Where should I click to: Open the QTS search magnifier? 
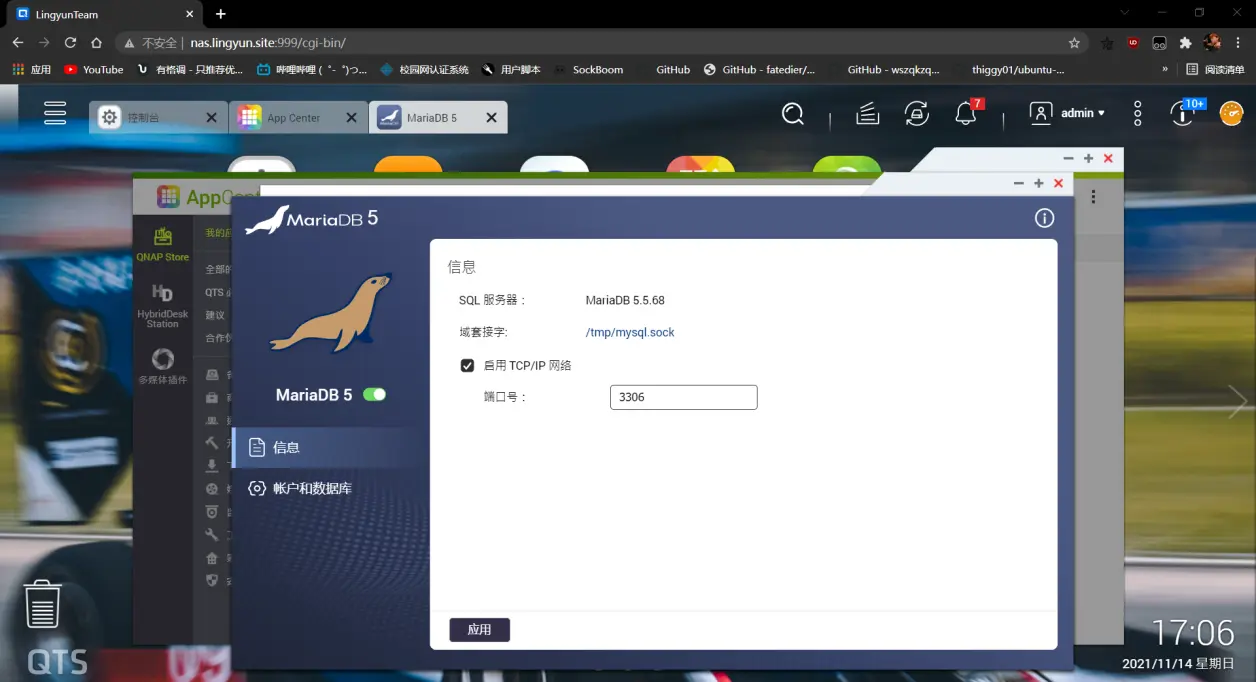coord(793,114)
